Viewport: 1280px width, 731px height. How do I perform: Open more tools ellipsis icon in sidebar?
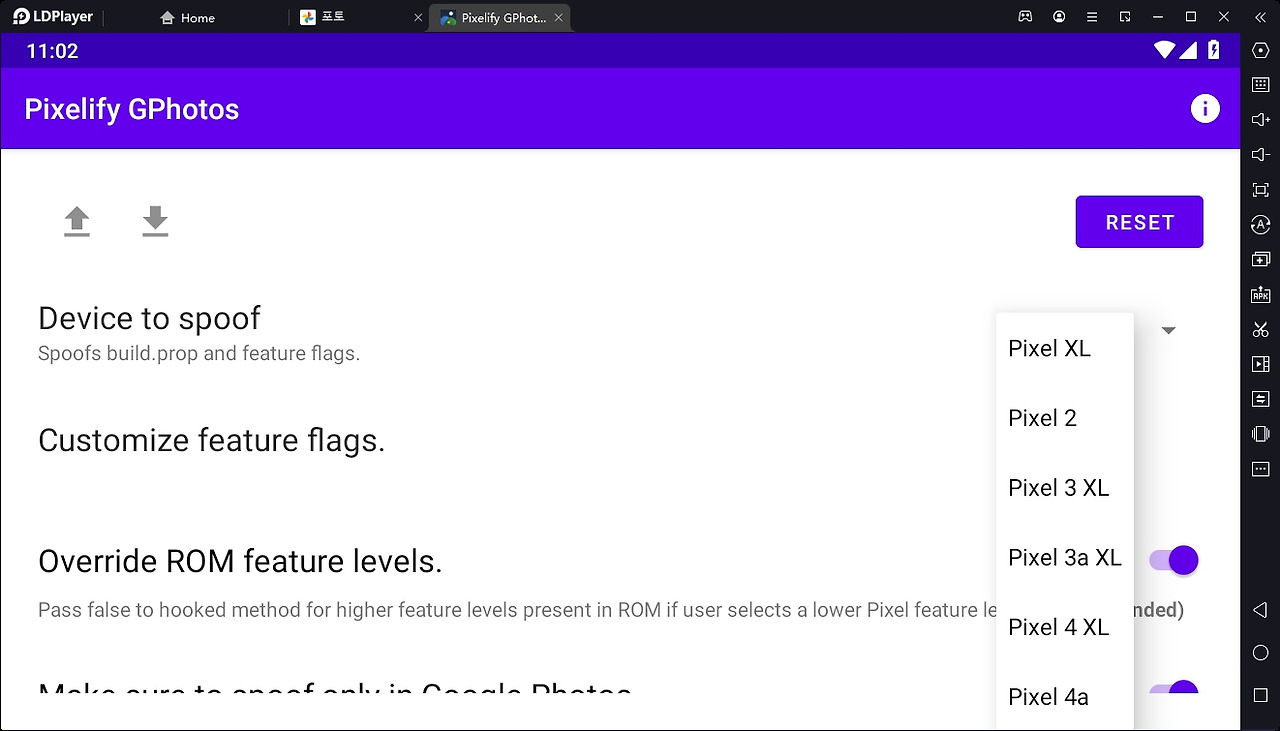(x=1260, y=469)
